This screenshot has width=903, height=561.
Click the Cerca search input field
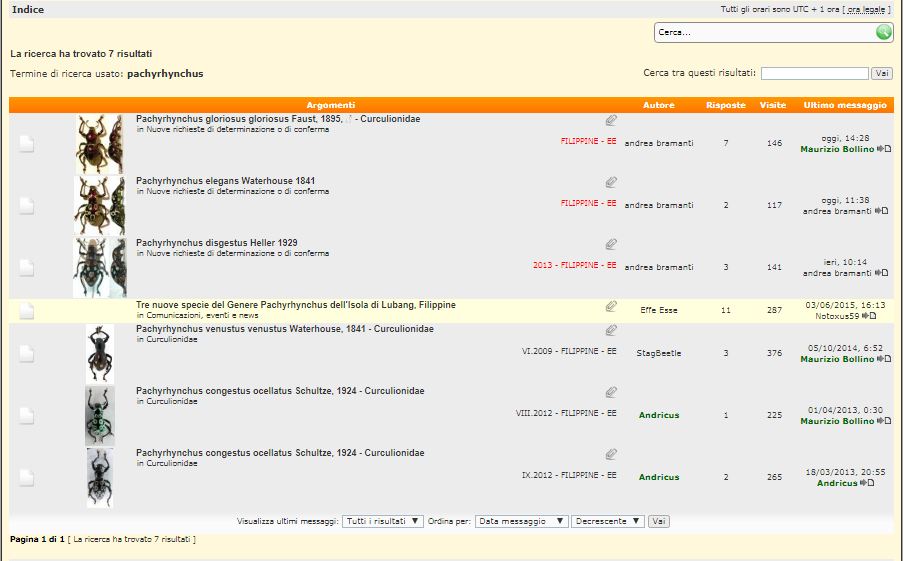(x=764, y=32)
